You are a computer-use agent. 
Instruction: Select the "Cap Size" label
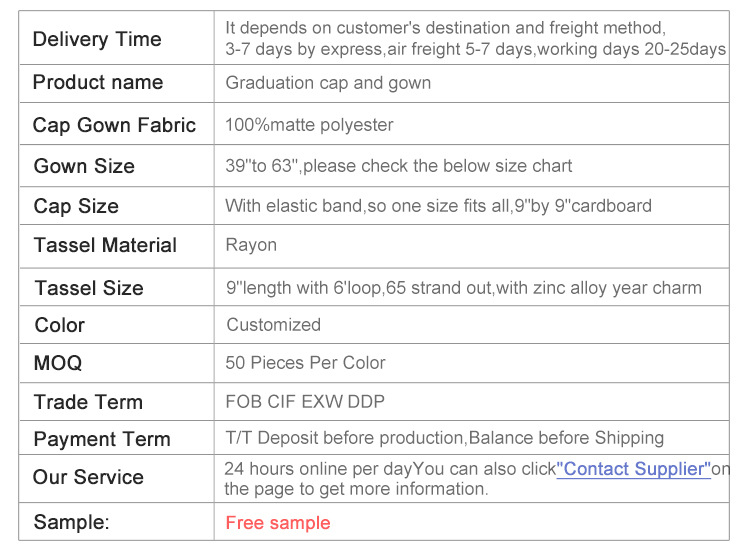[x=76, y=206]
